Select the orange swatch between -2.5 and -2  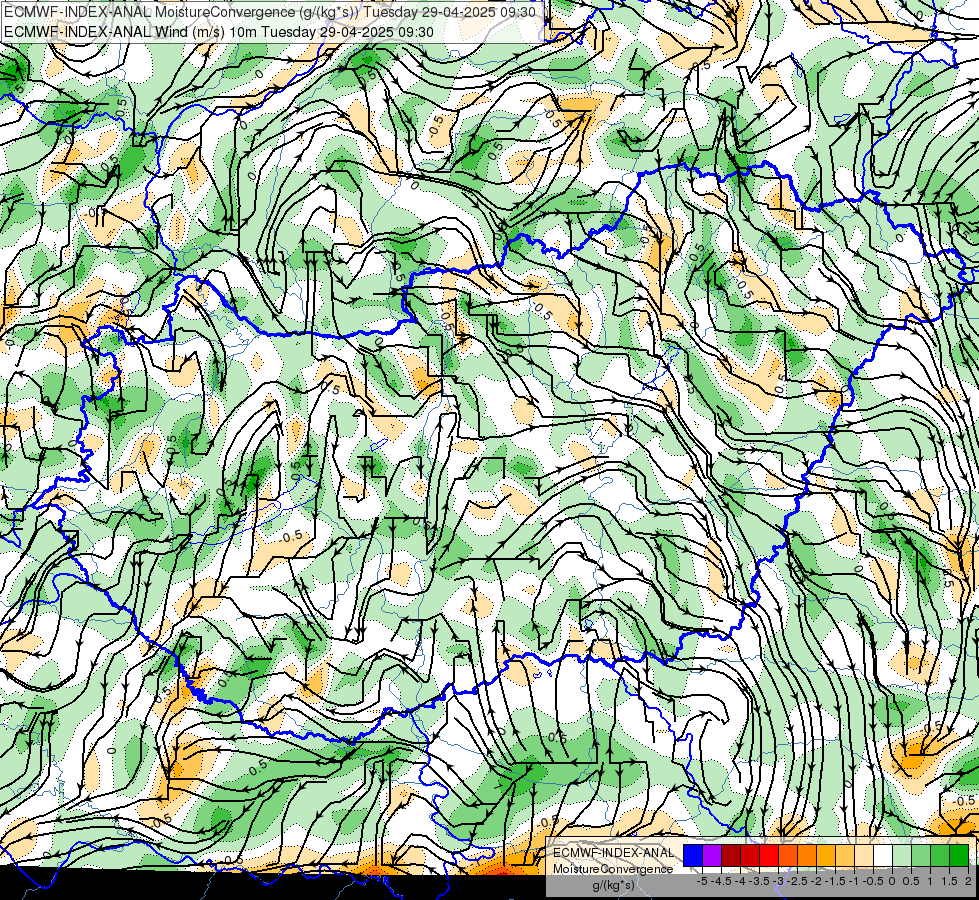[x=807, y=855]
